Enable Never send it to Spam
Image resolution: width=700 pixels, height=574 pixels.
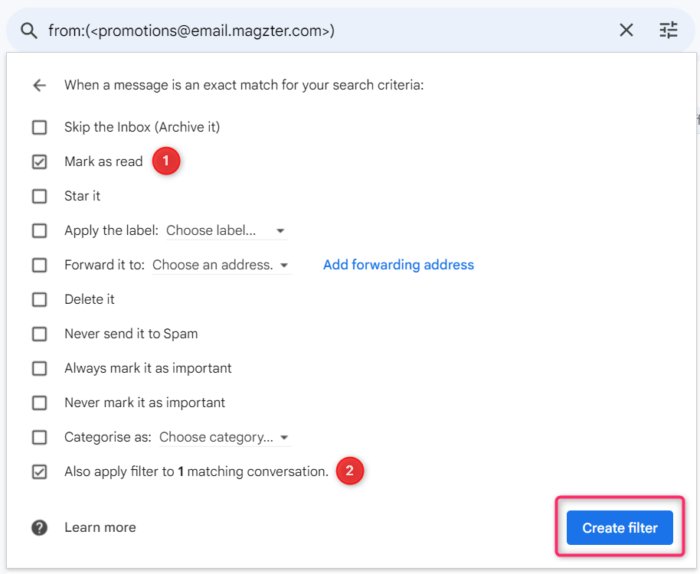[39, 334]
